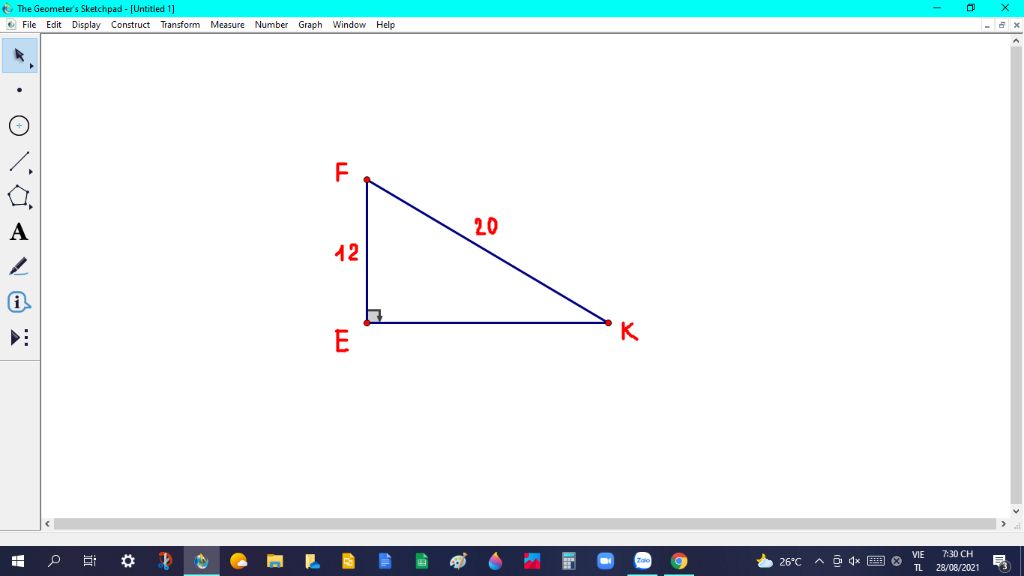1024x576 pixels.
Task: Open Task View on taskbar
Action: [x=89, y=561]
